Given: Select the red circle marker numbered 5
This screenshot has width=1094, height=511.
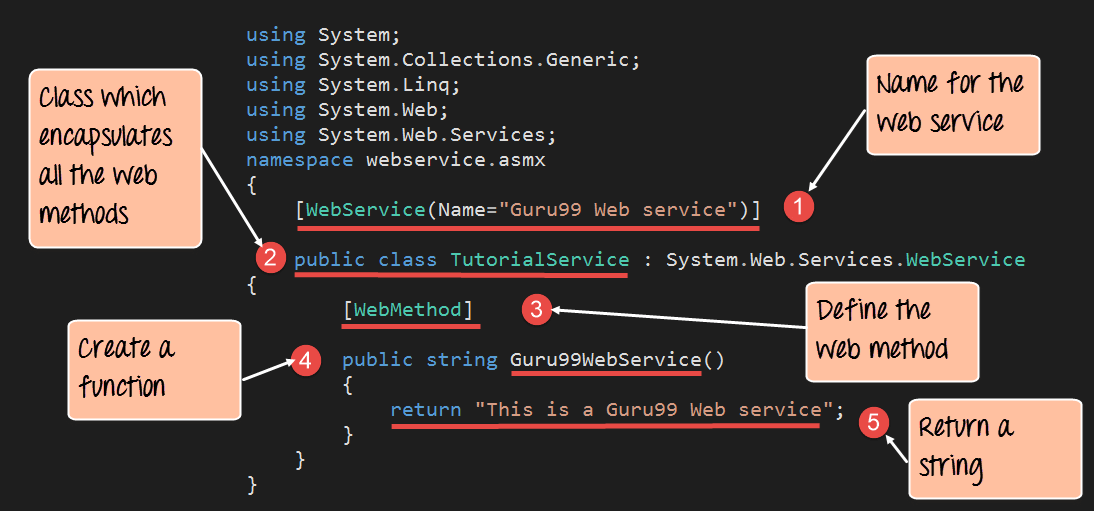Looking at the screenshot, I should 873,422.
